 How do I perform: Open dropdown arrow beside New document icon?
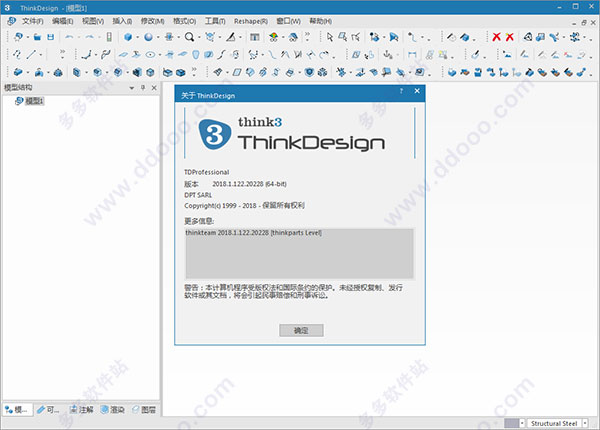click(x=28, y=37)
